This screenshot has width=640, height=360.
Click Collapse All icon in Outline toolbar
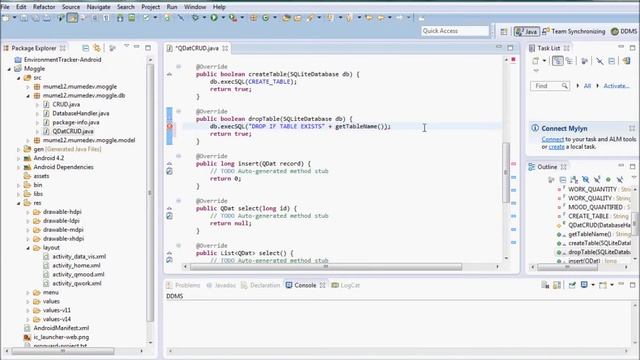(x=563, y=179)
